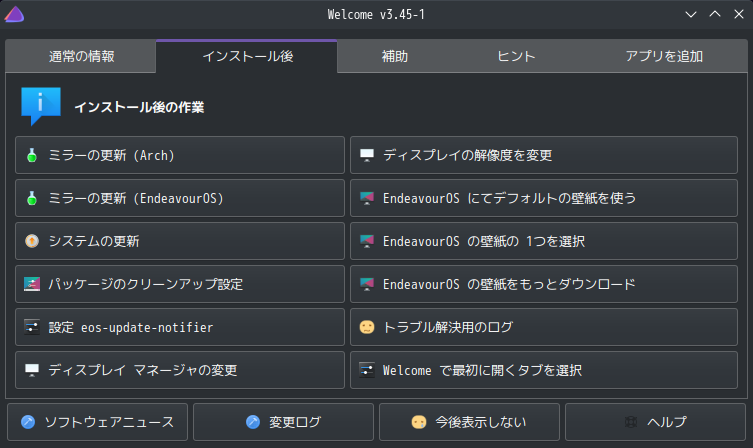Viewport: 753px width, 448px height.
Task: Open ソフトウェアニュース
Action: [97, 422]
